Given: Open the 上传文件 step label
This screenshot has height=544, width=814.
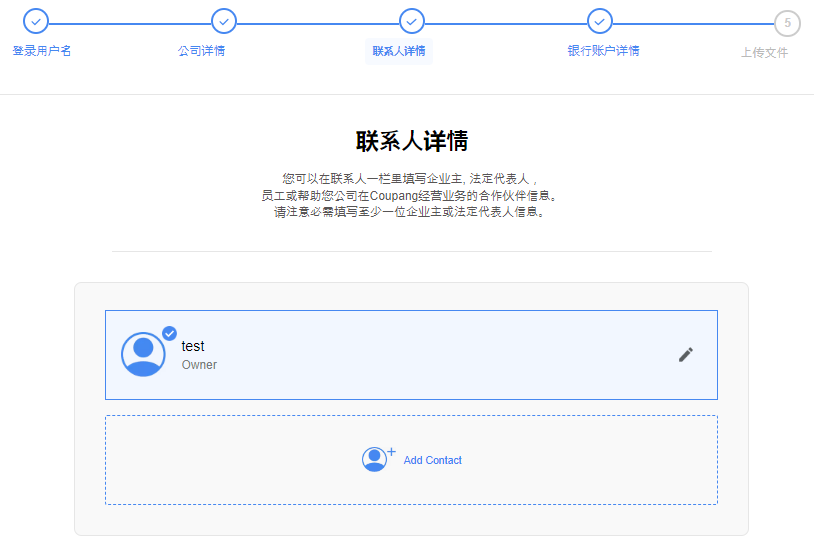Looking at the screenshot, I should (764, 53).
